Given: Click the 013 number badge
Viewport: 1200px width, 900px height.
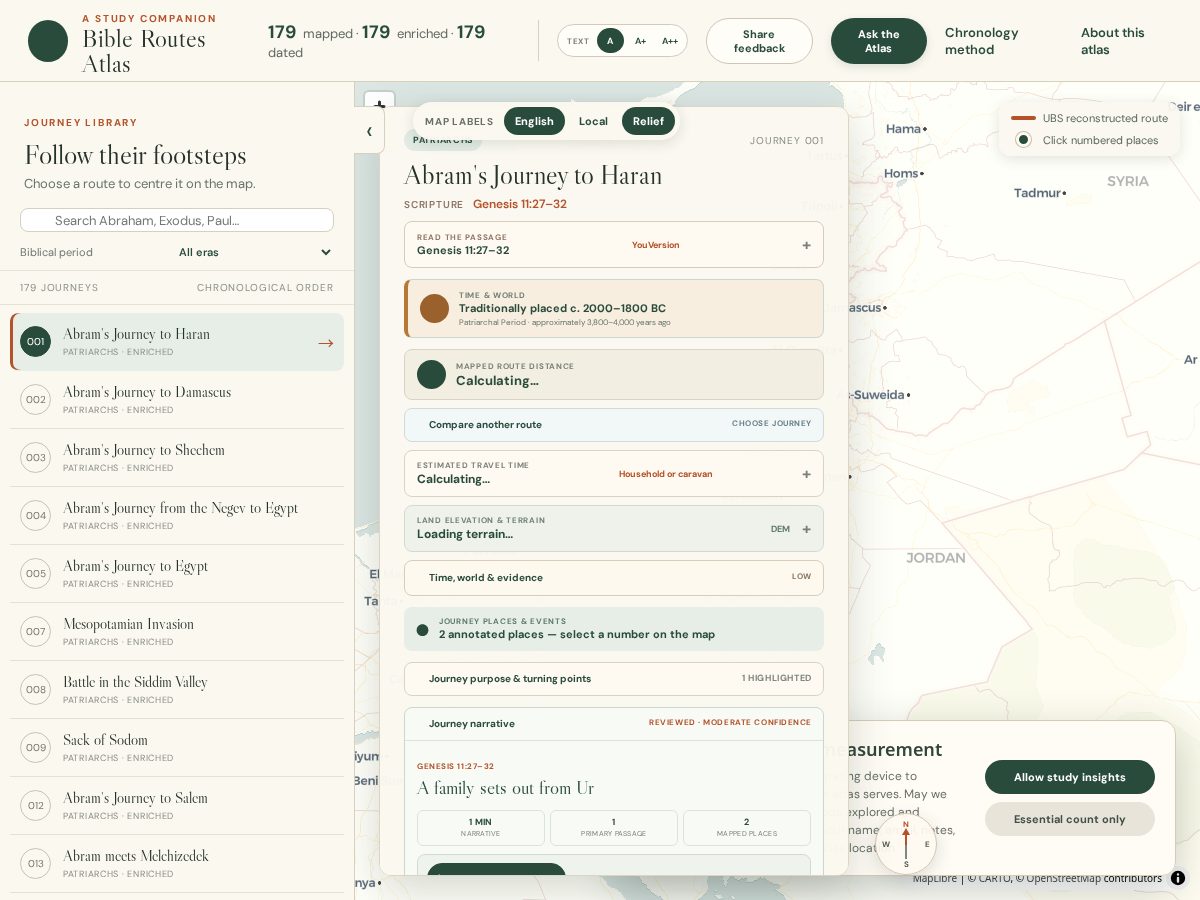Looking at the screenshot, I should point(36,864).
